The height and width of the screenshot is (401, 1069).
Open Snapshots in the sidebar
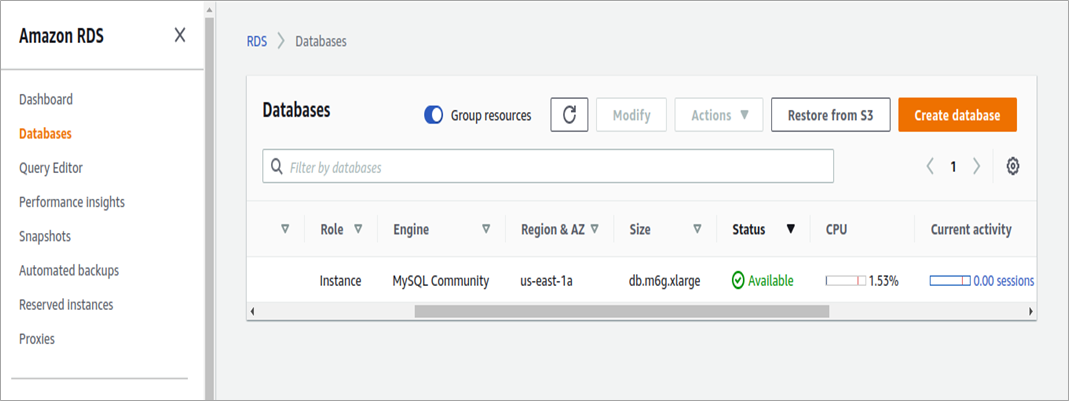pyautogui.click(x=45, y=236)
